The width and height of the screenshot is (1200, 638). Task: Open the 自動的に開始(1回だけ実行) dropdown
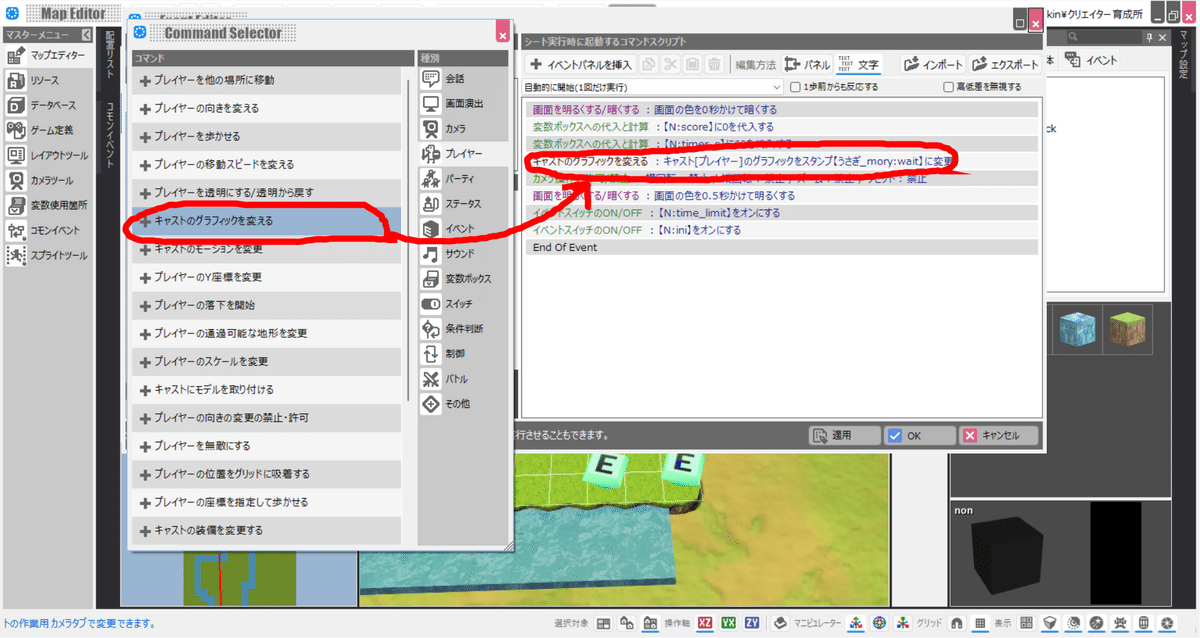[653, 87]
